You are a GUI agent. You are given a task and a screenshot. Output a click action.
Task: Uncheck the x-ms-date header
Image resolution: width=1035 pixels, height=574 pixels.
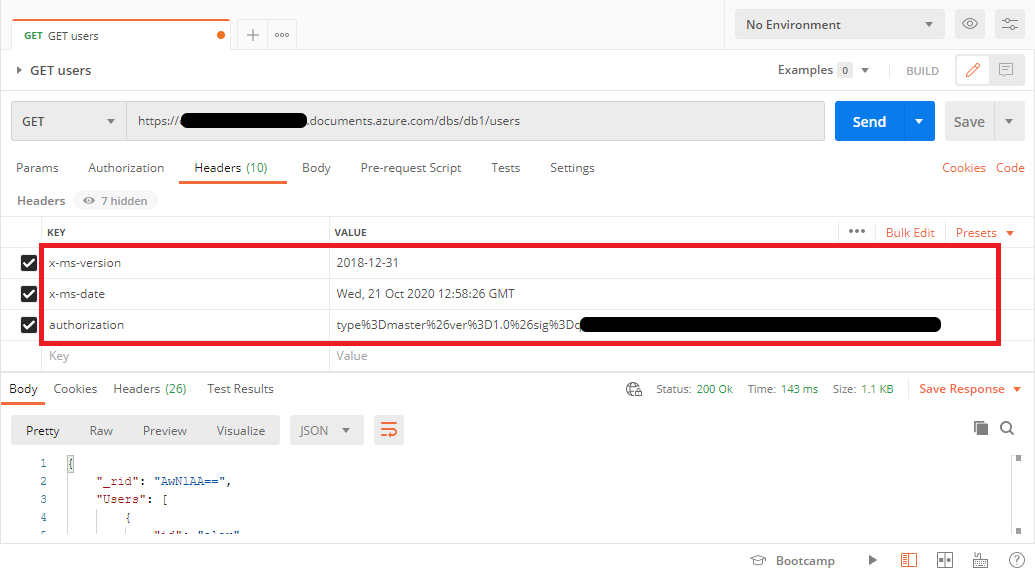pos(28,294)
